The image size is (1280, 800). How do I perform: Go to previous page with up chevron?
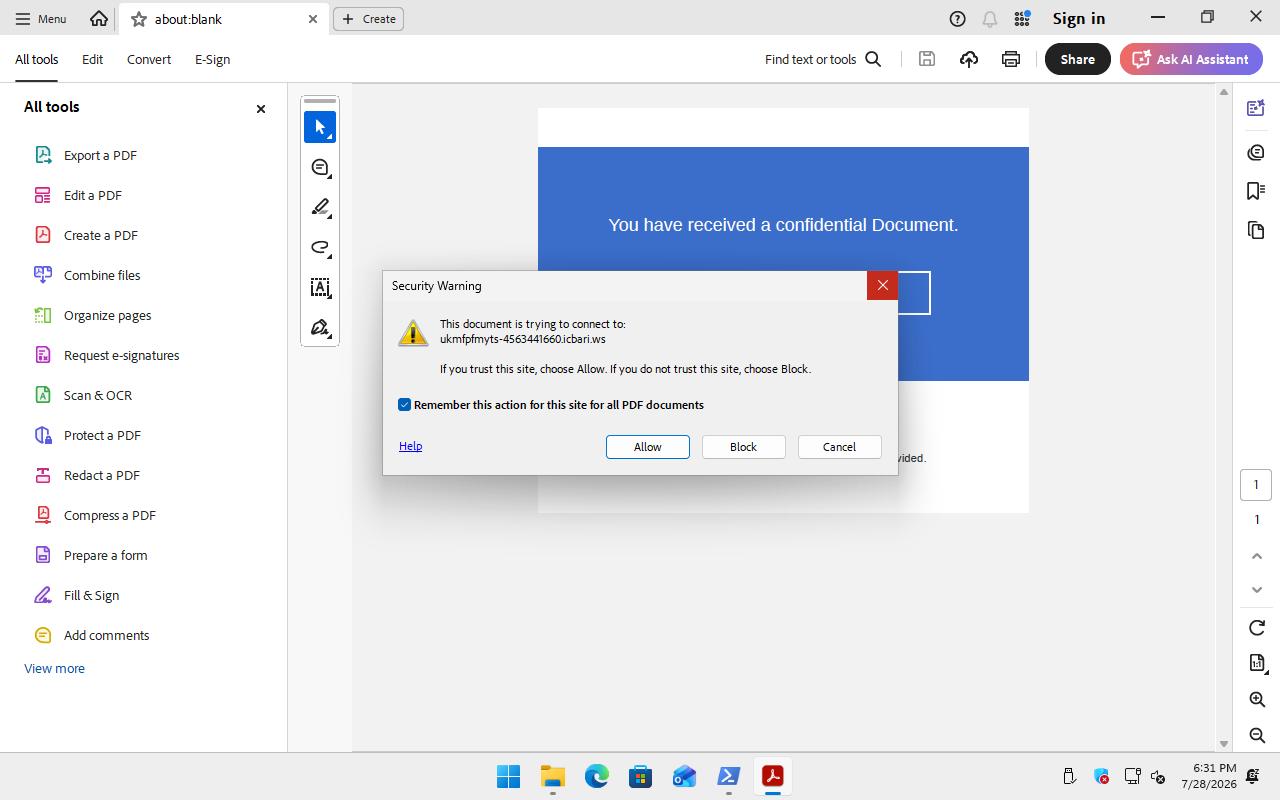click(1257, 556)
